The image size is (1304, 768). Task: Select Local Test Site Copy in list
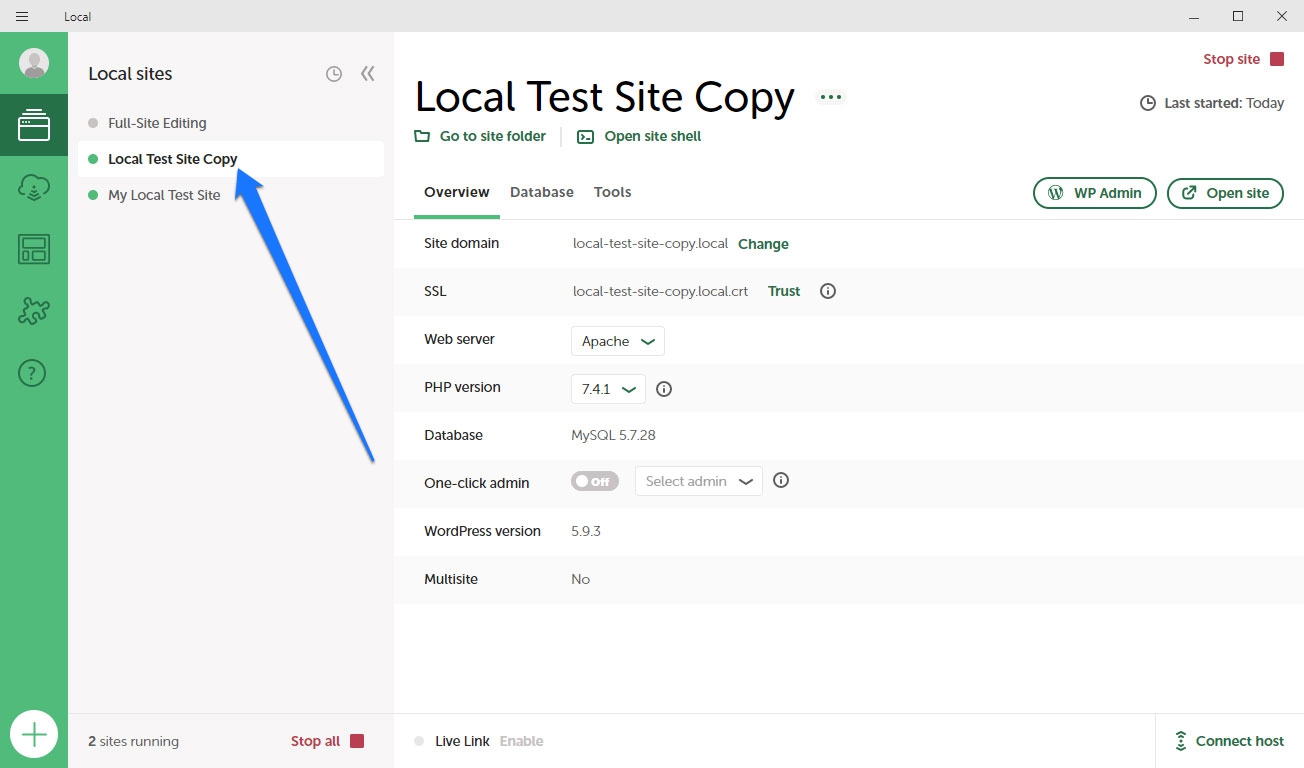click(231, 159)
